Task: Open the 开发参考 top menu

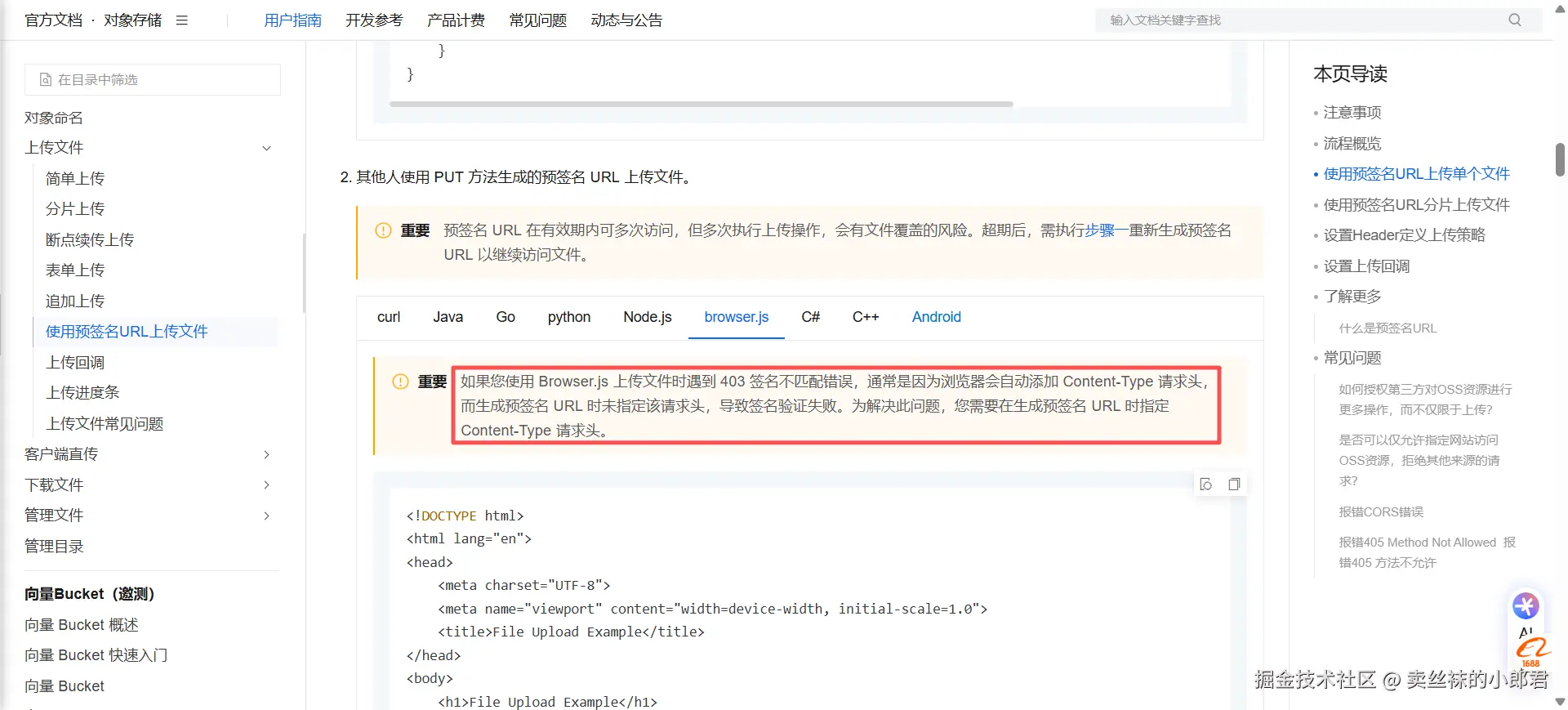Action: 374,20
